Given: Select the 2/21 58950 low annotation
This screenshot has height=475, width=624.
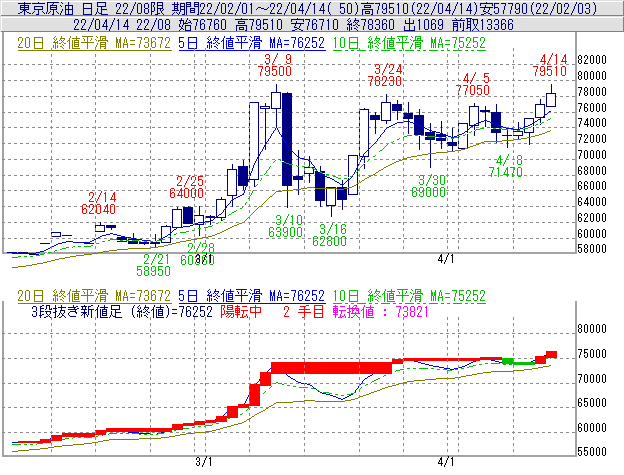Looking at the screenshot, I should [154, 265].
